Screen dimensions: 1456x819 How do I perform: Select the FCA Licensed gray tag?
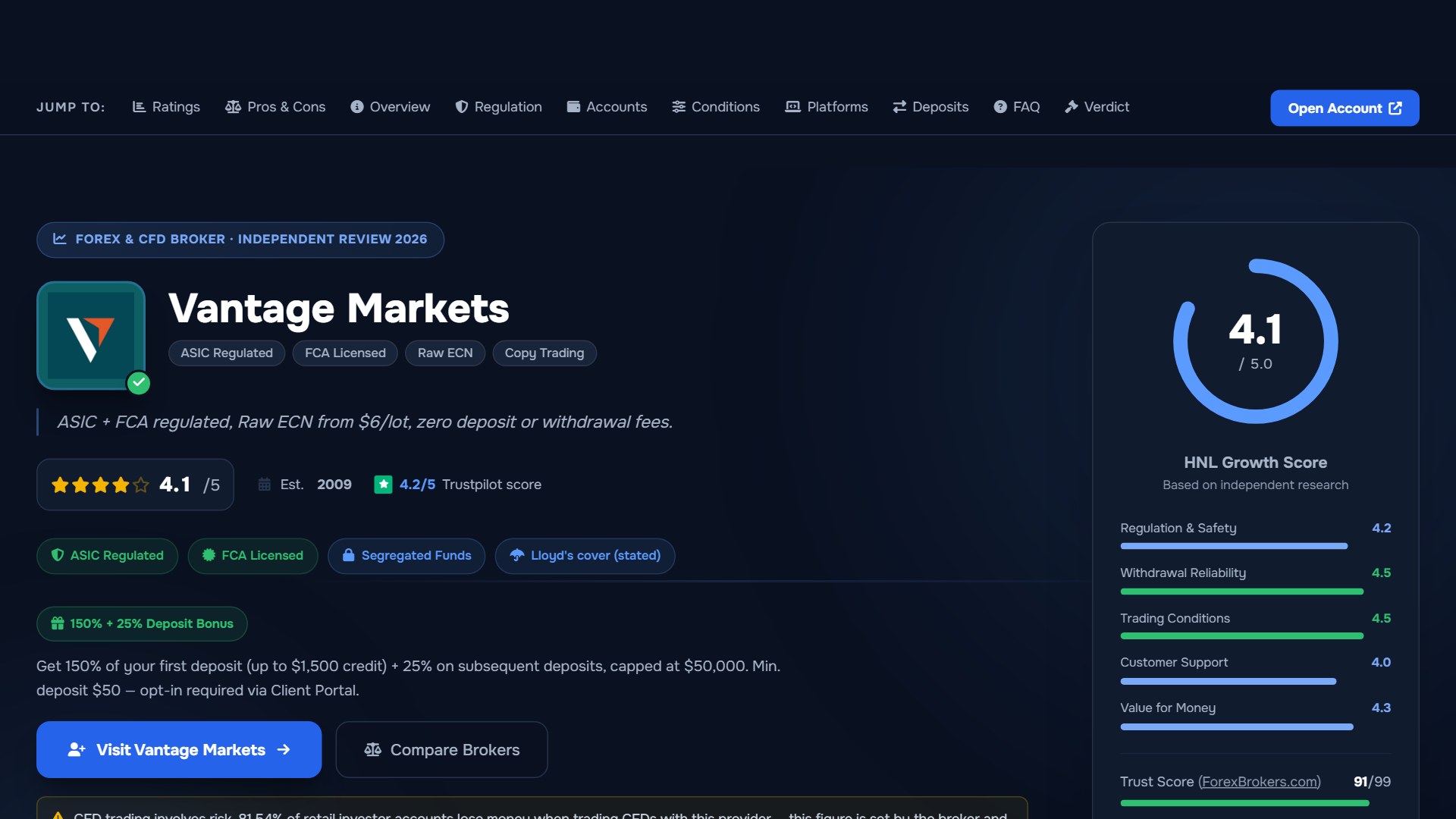click(345, 353)
